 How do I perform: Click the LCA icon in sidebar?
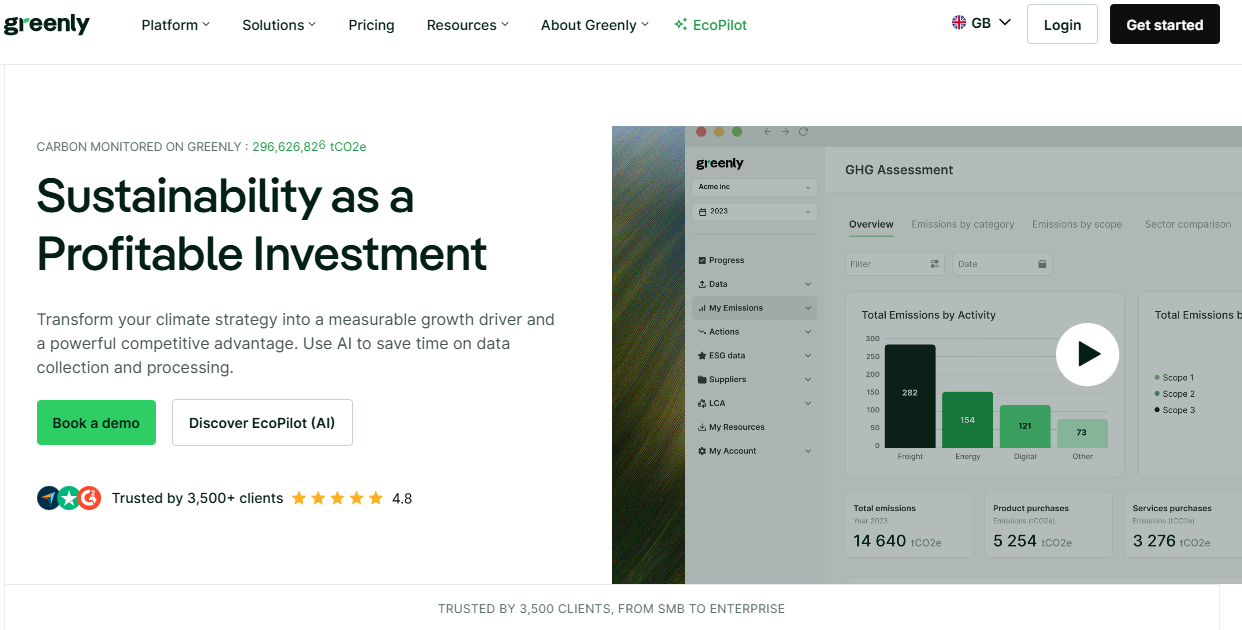click(702, 403)
